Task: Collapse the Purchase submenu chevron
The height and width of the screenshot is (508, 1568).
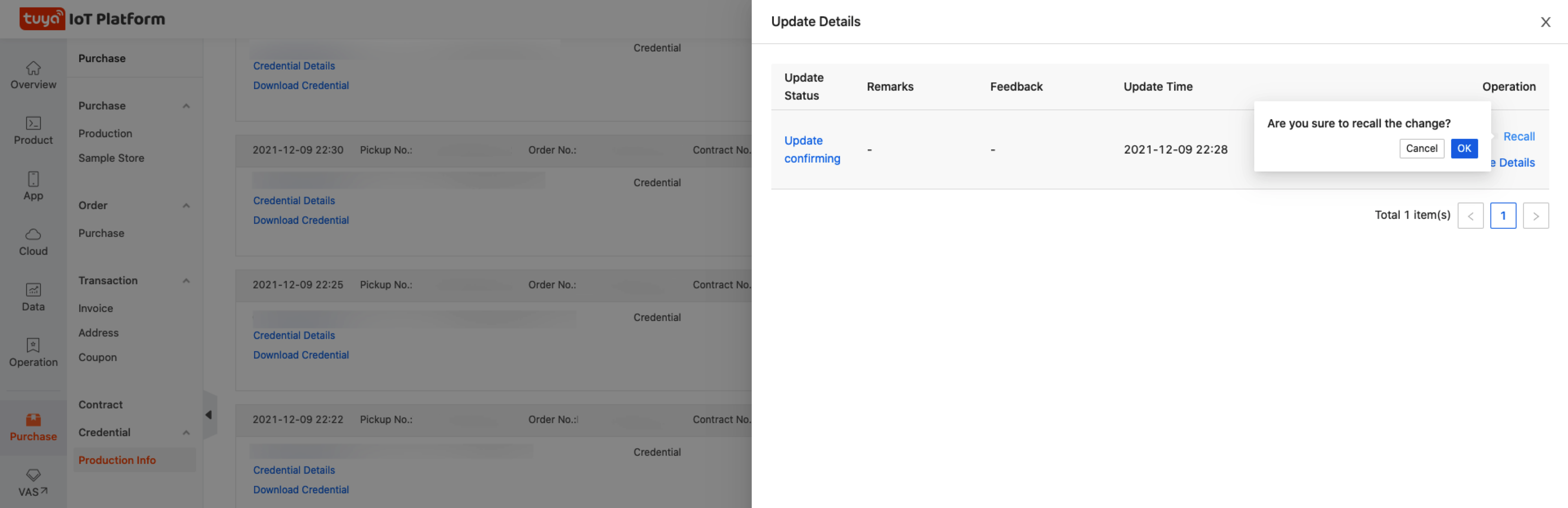Action: (x=186, y=106)
